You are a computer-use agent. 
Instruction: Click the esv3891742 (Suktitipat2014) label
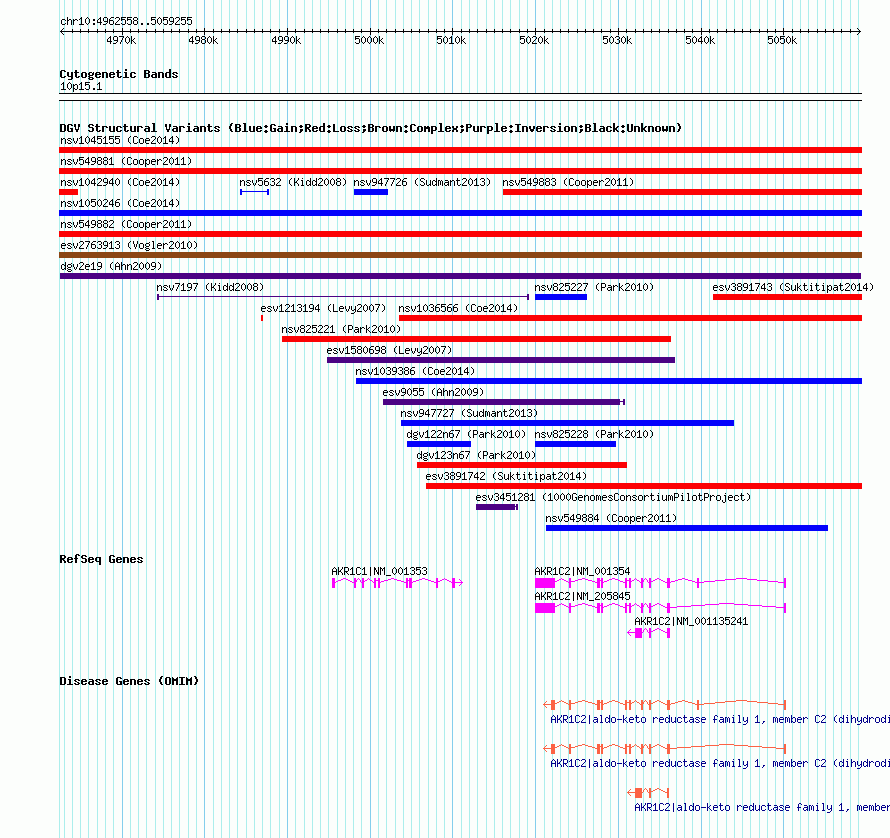(506, 476)
